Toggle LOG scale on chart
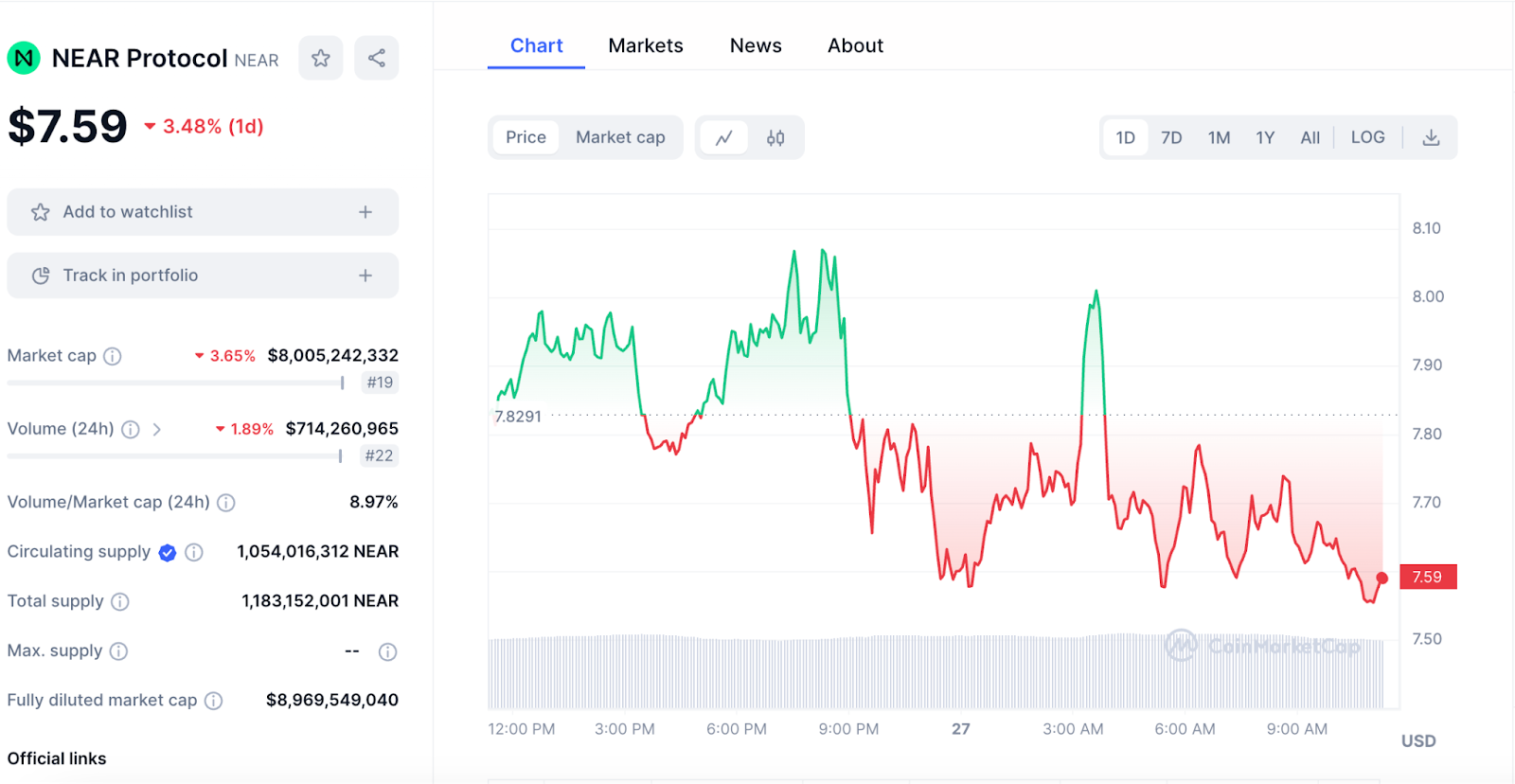Image resolution: width=1515 pixels, height=784 pixels. (x=1367, y=138)
